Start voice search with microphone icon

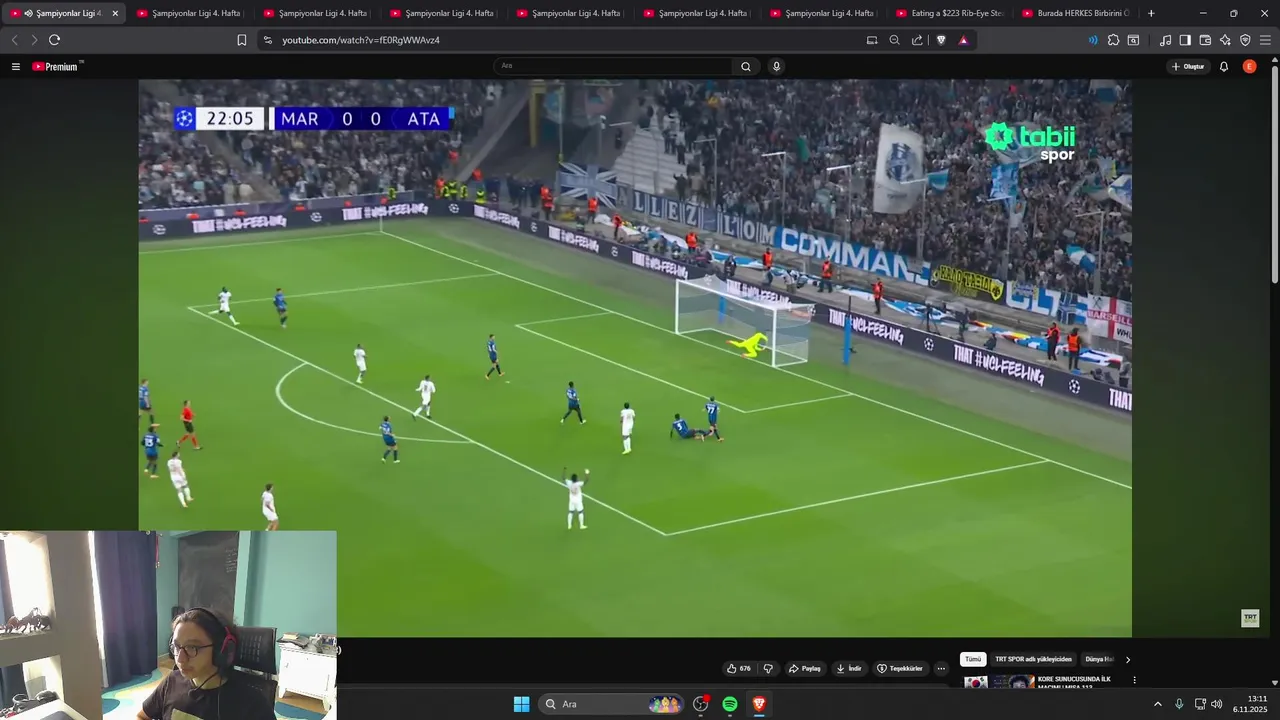pos(776,66)
